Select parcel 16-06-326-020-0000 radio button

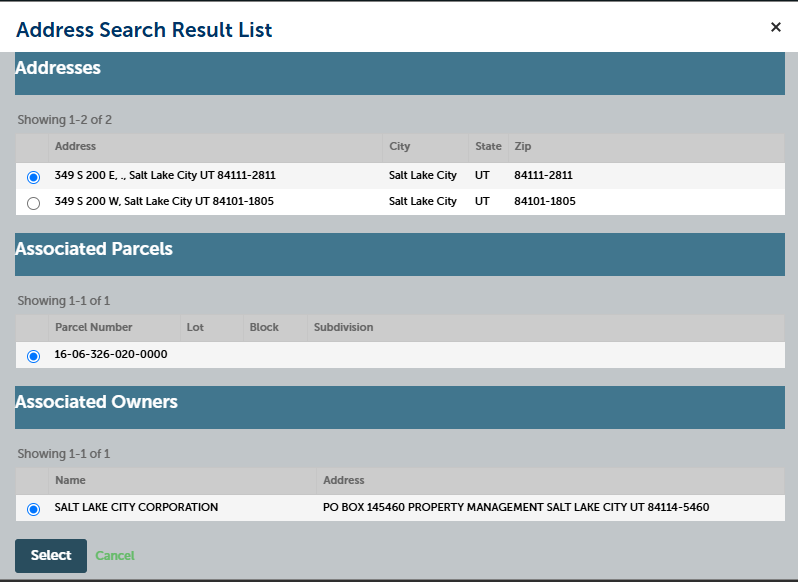click(x=34, y=356)
